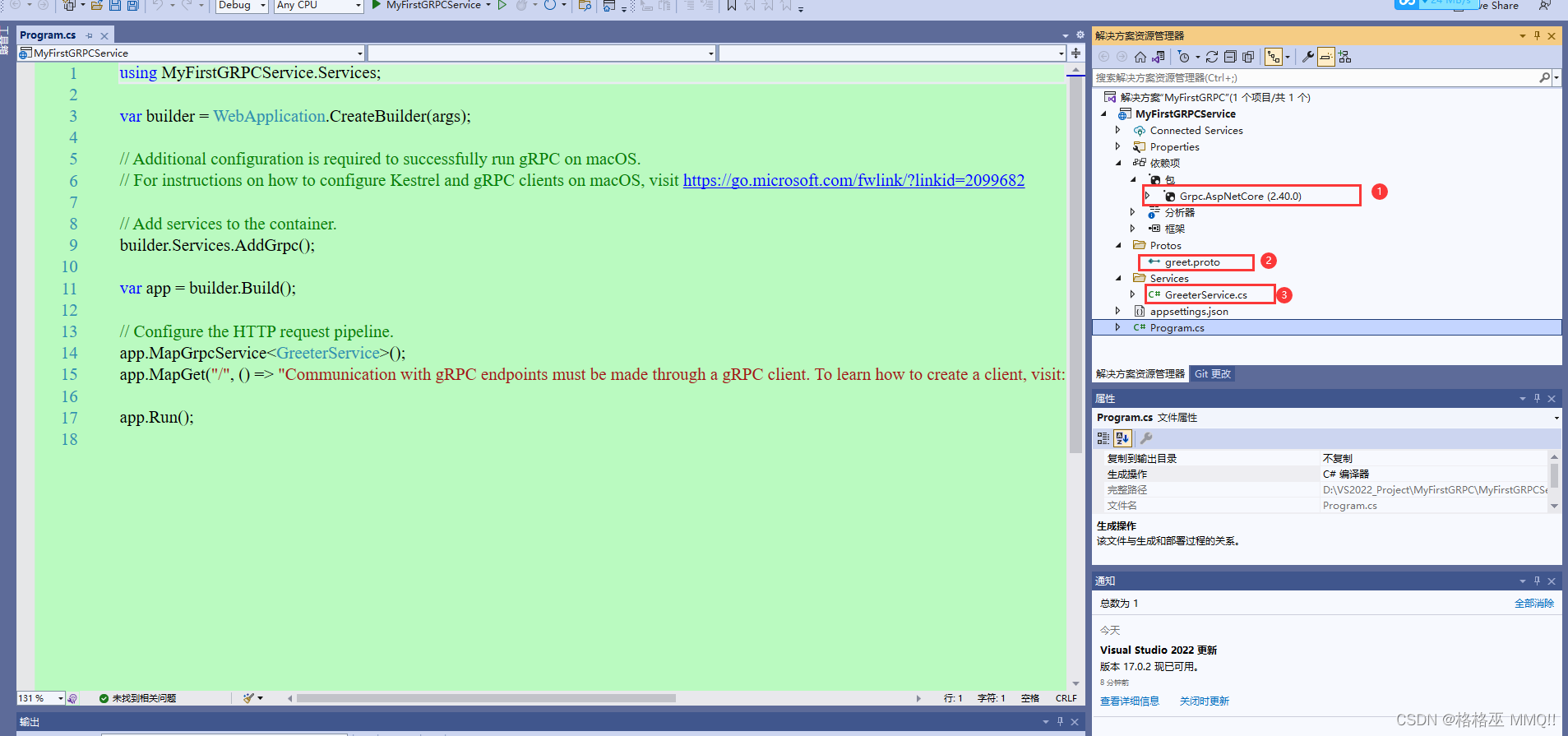Click the restart circular arrow icon
1568x736 pixels.
550,5
